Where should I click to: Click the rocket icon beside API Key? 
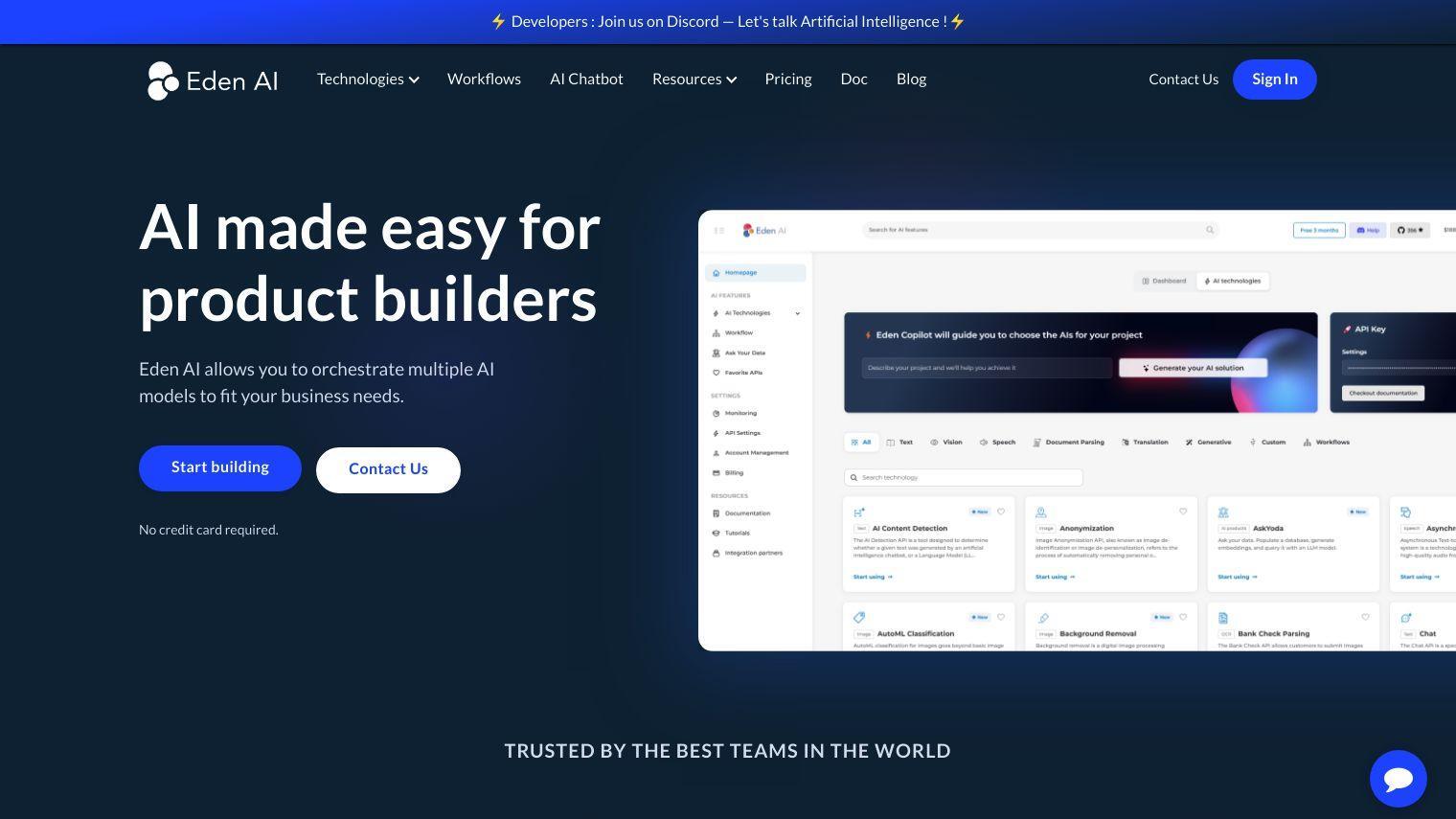pyautogui.click(x=1347, y=330)
